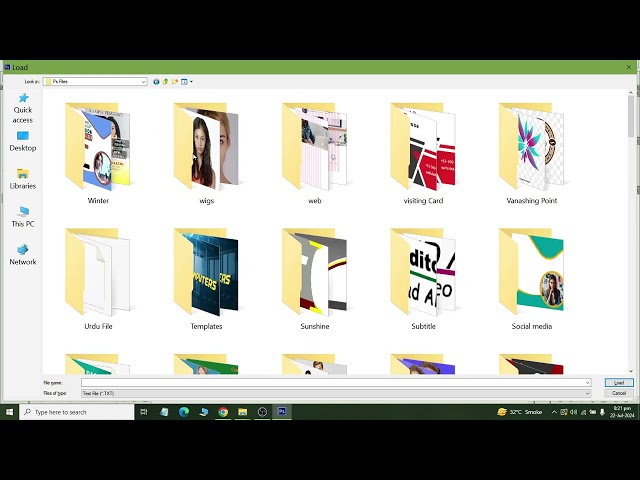
Task: Select the Urdu File folder
Action: 98,279
